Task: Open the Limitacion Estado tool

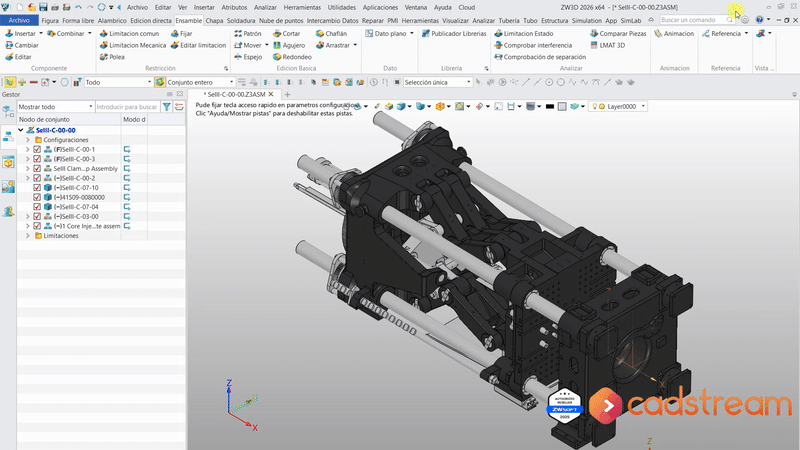Action: click(x=523, y=33)
